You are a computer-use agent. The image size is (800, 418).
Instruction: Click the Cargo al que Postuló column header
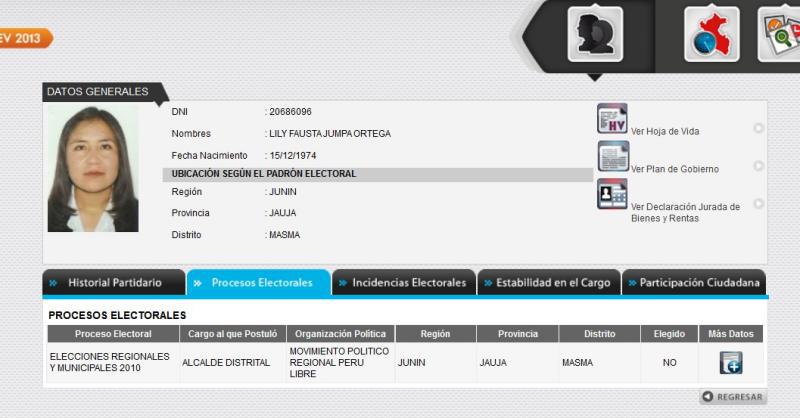click(x=233, y=334)
